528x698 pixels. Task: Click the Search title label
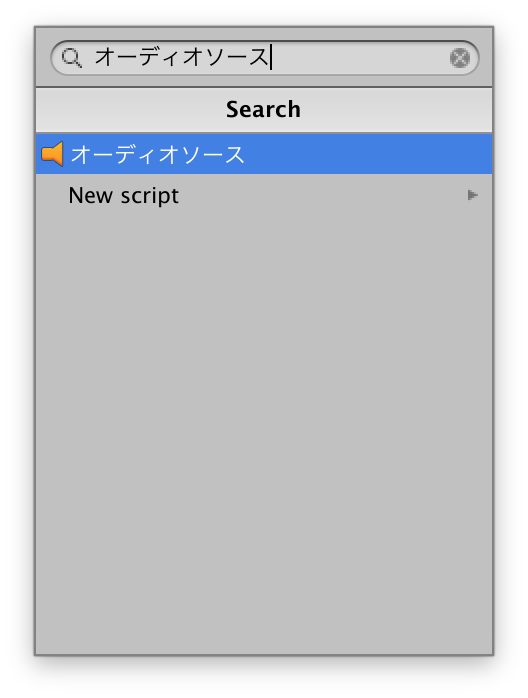pyautogui.click(x=263, y=110)
